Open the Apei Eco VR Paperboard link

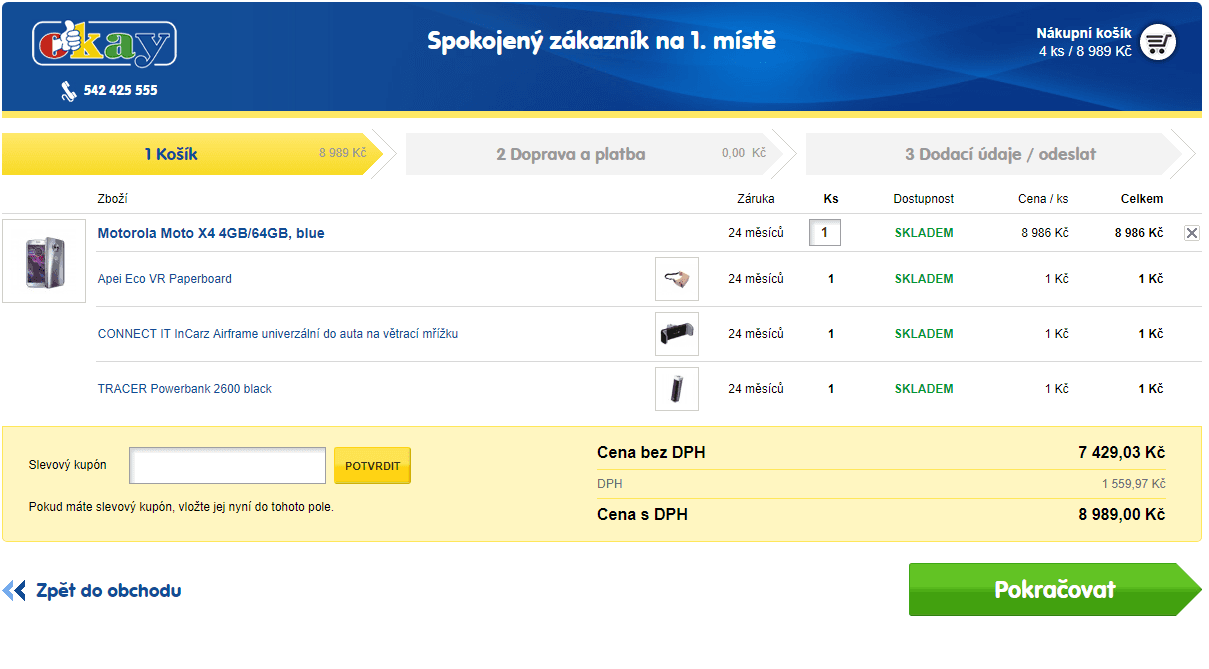[165, 279]
